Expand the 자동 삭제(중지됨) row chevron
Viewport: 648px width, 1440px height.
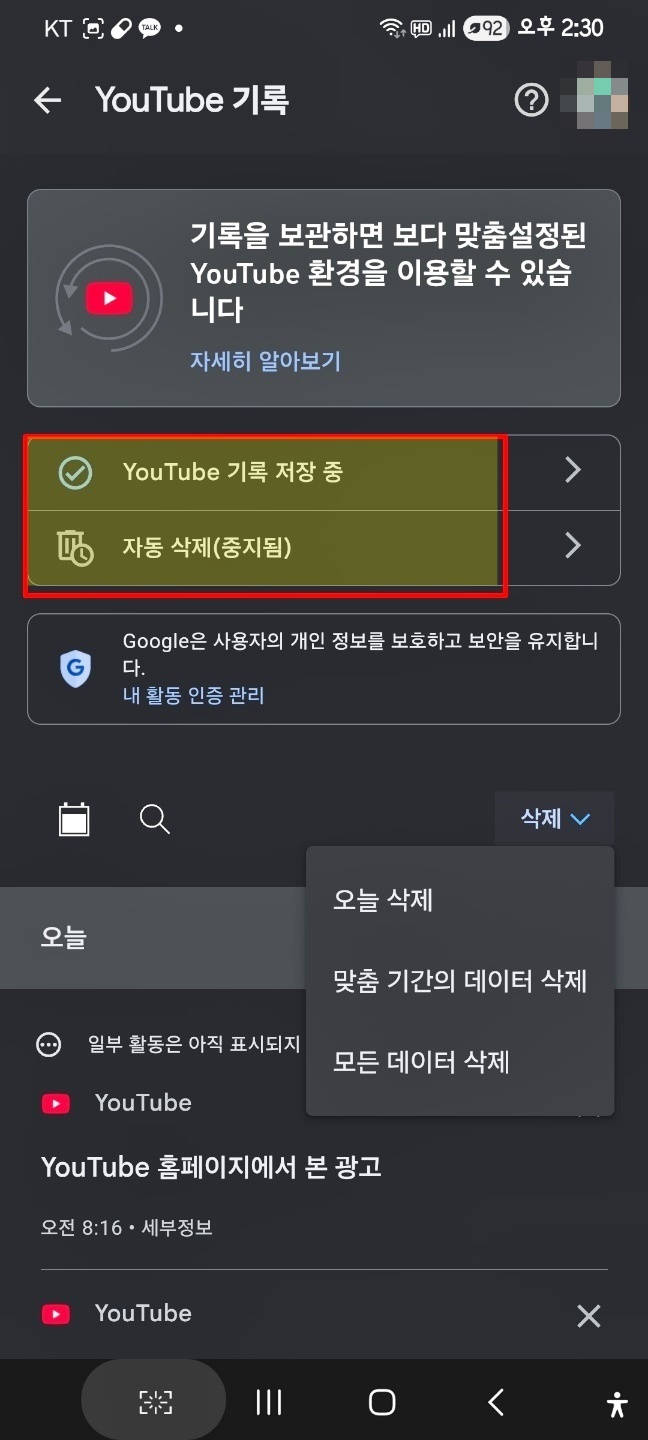pos(573,545)
